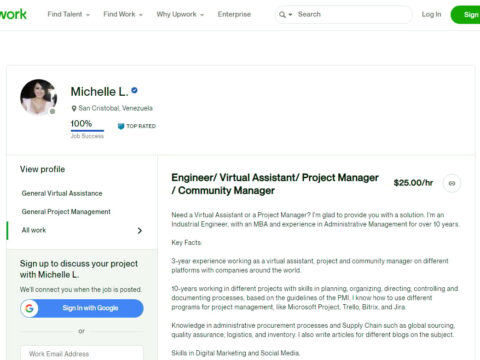Open the search type dropdown arrow

[x=290, y=15]
